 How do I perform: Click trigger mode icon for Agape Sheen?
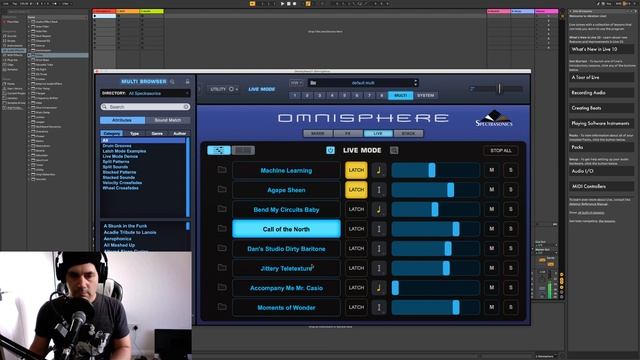point(379,190)
